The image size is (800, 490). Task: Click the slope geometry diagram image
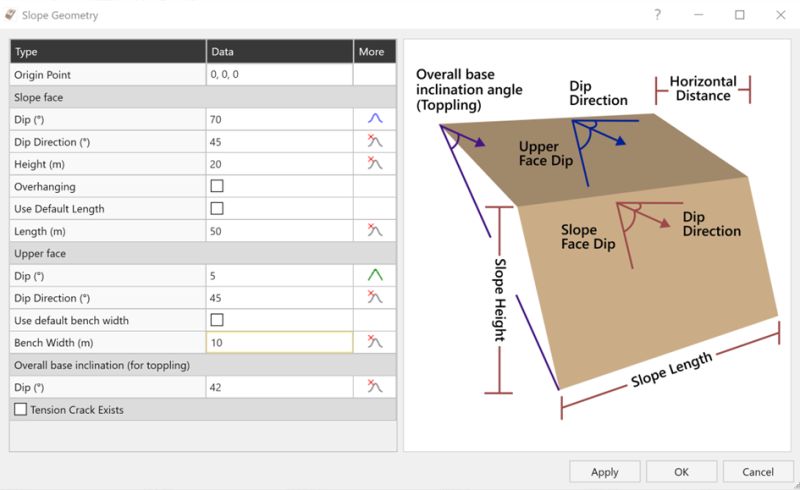(597, 245)
